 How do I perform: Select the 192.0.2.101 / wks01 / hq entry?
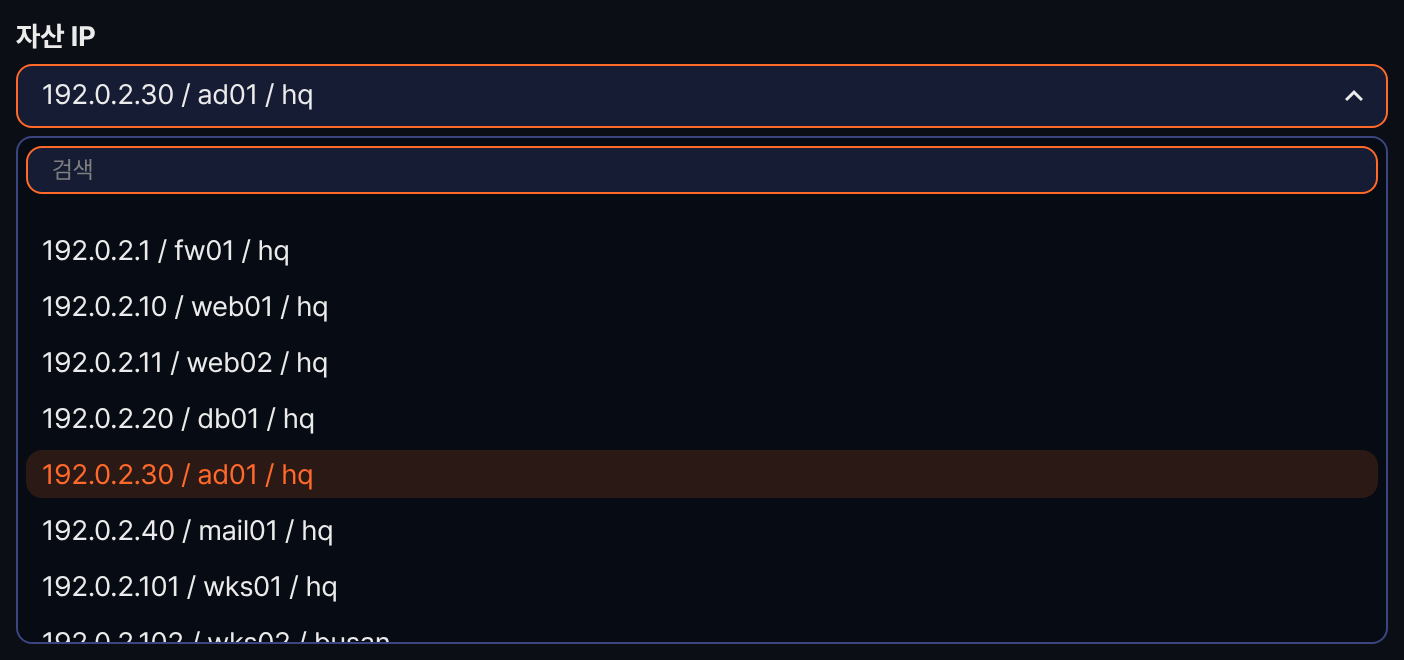click(702, 586)
